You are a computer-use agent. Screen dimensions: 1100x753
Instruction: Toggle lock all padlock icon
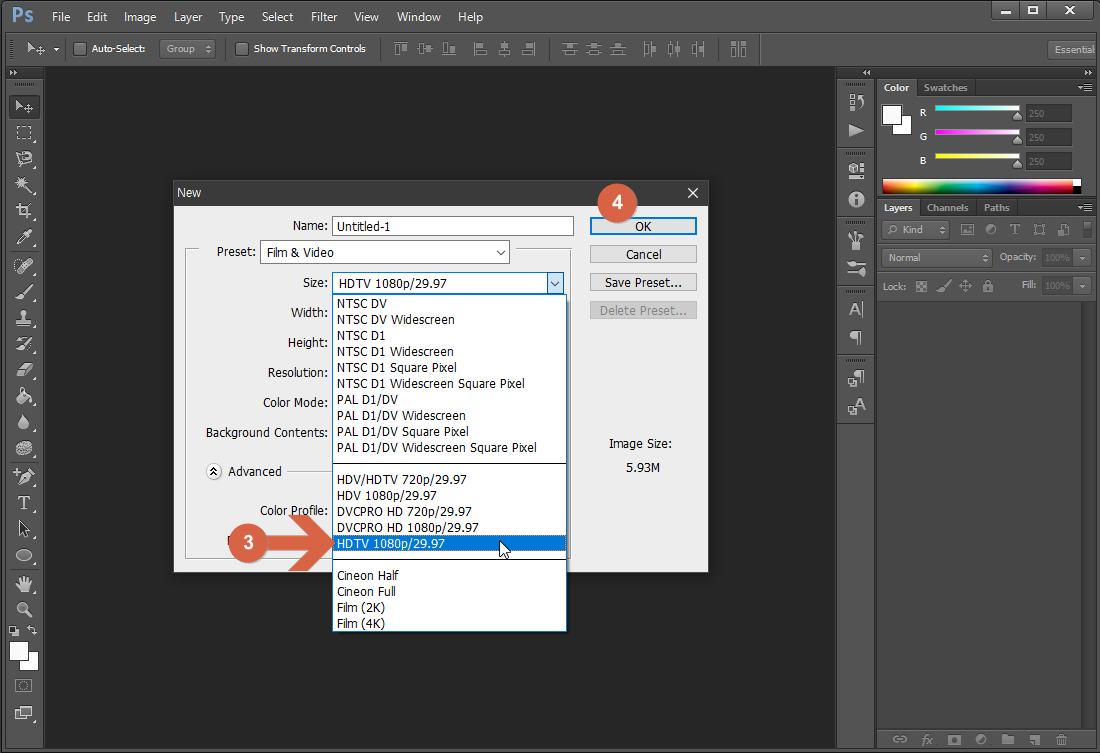tap(988, 286)
